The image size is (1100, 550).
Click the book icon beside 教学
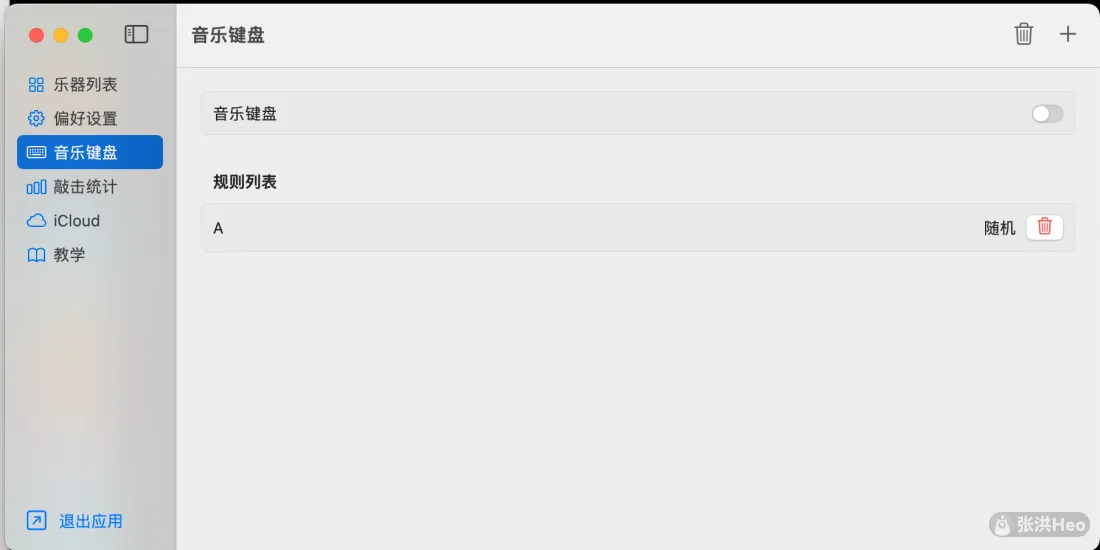(36, 255)
